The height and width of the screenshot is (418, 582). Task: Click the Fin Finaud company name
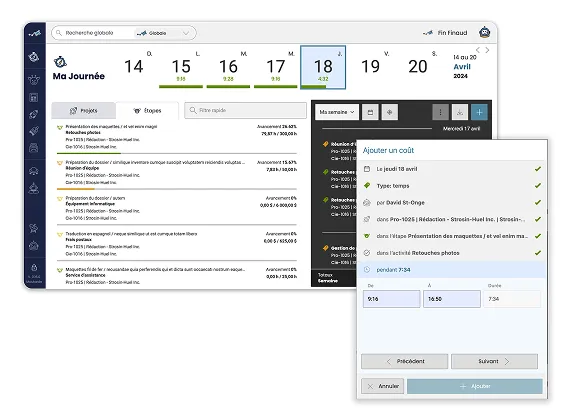coord(452,33)
